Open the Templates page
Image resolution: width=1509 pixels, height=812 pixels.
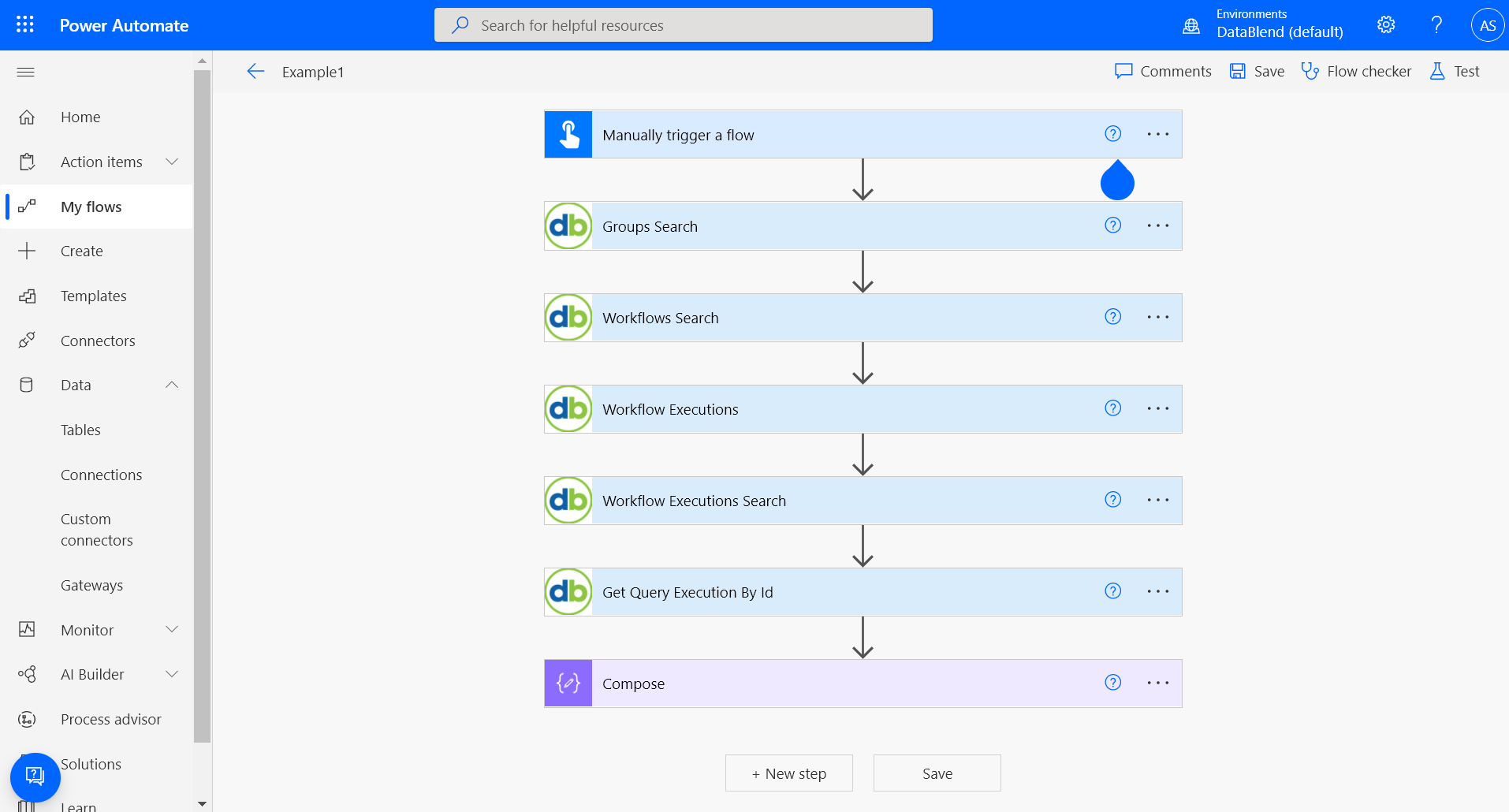[x=94, y=296]
